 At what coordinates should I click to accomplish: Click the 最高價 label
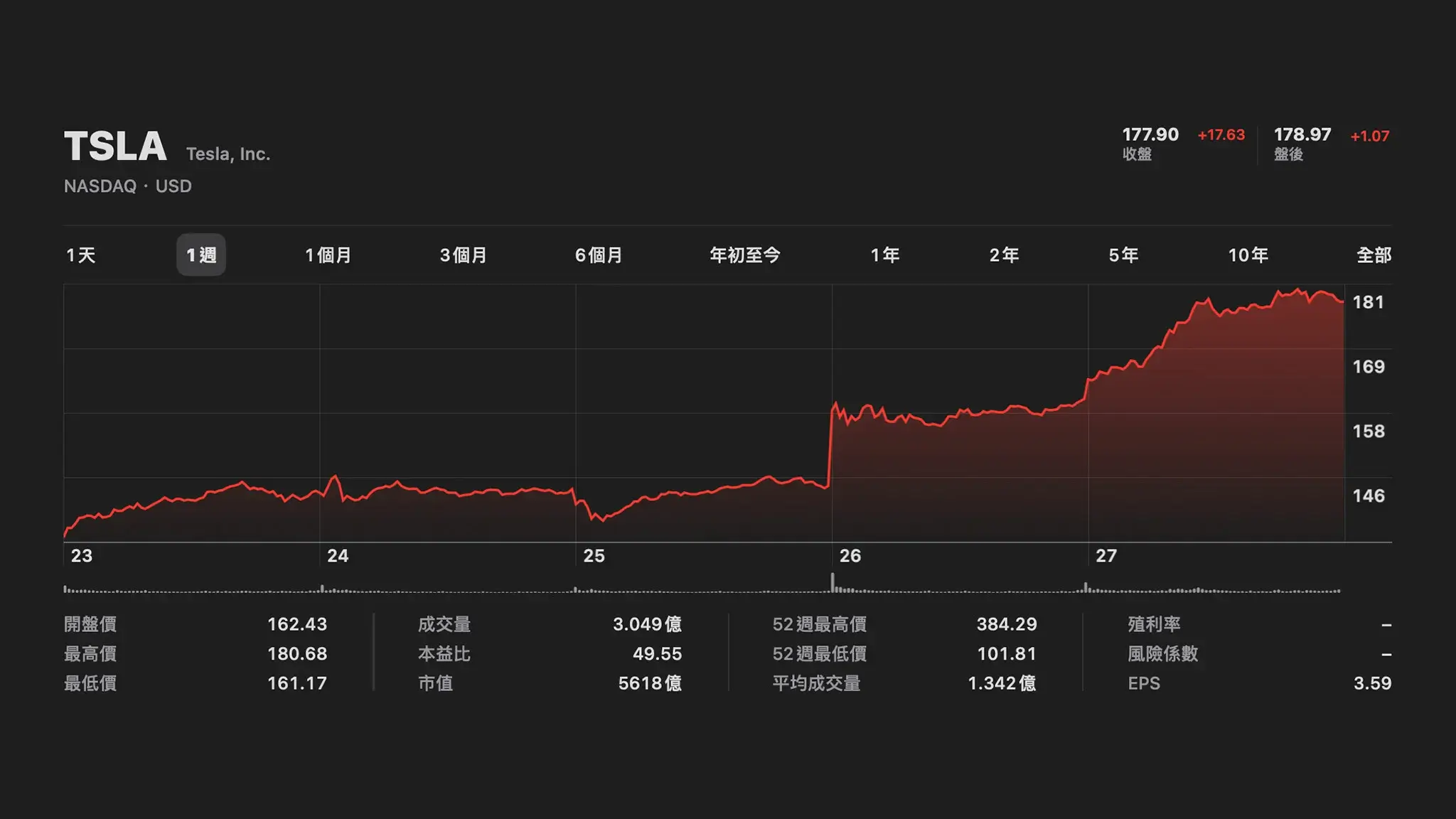pos(90,654)
